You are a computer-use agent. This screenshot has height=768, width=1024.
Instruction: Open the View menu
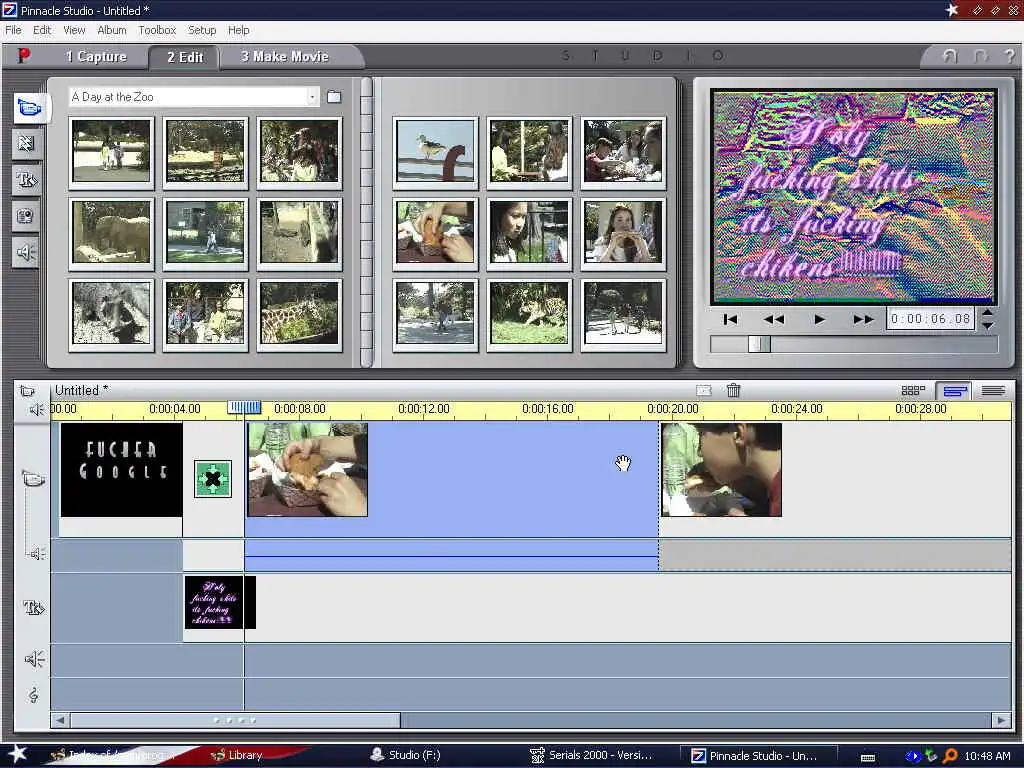74,30
